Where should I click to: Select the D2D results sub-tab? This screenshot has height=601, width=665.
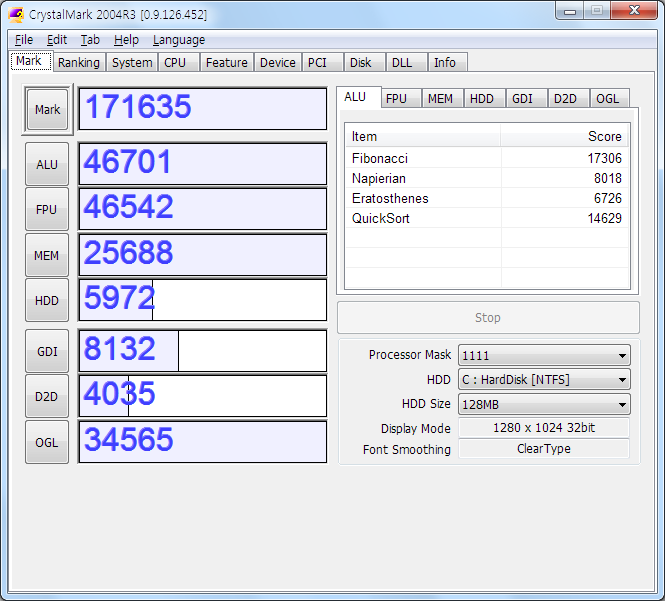(x=567, y=98)
